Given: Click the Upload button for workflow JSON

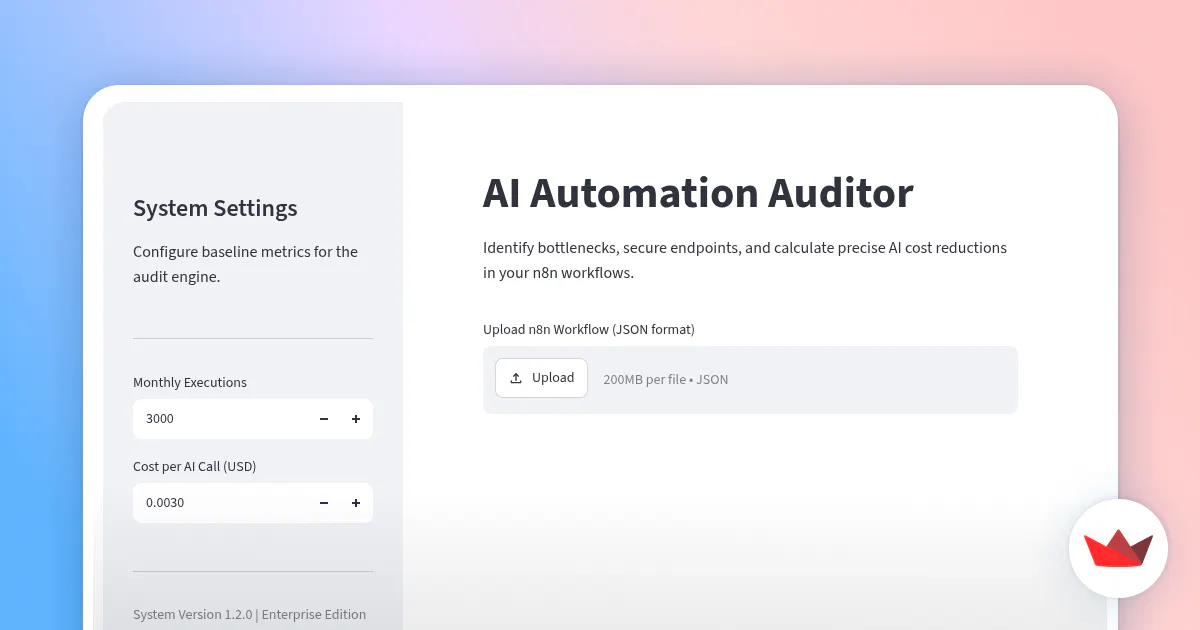Looking at the screenshot, I should click(541, 378).
